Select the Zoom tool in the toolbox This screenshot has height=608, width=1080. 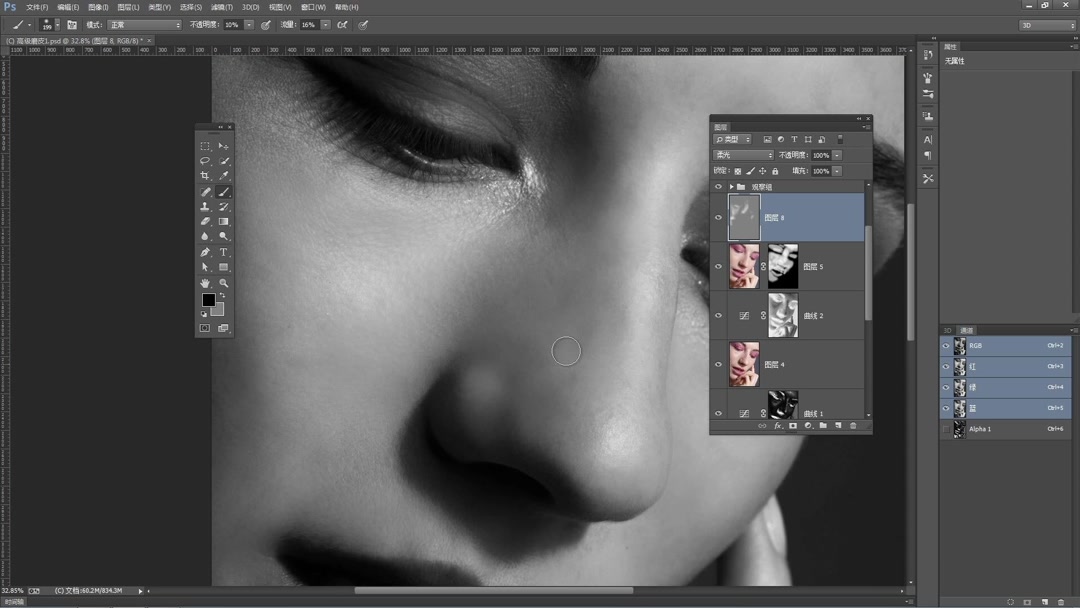(x=222, y=281)
